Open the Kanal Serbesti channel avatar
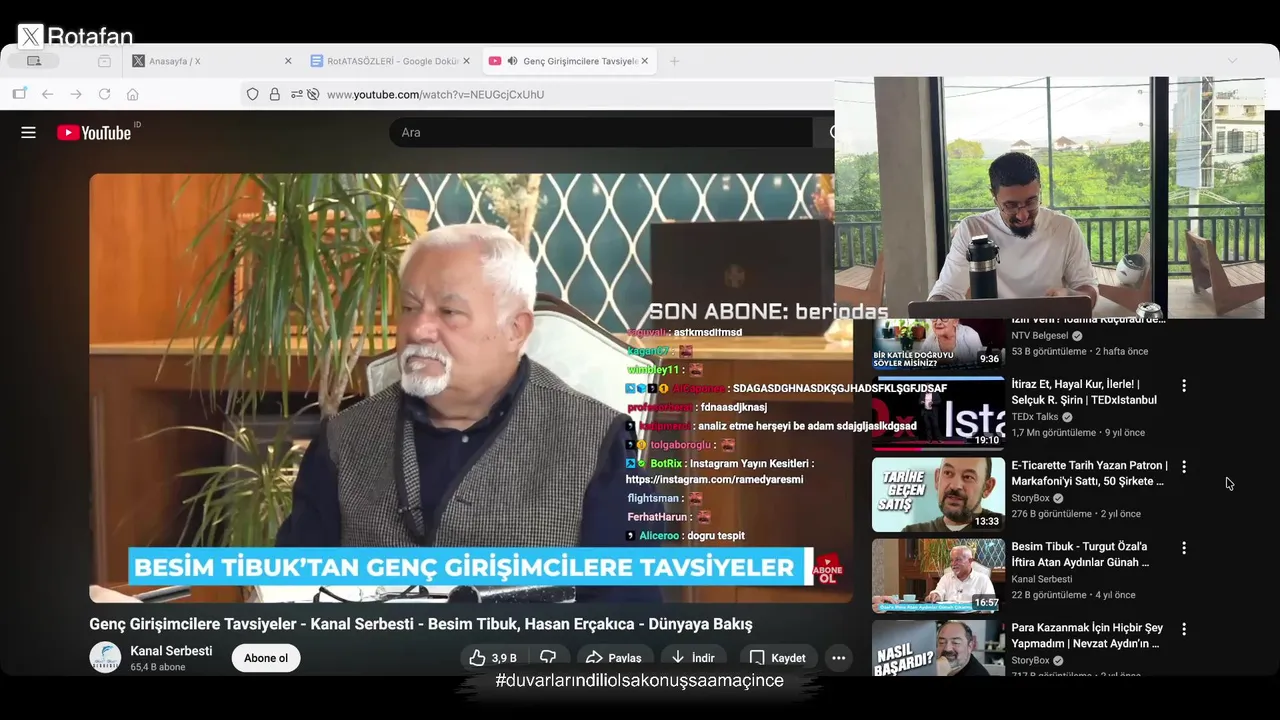 click(105, 657)
